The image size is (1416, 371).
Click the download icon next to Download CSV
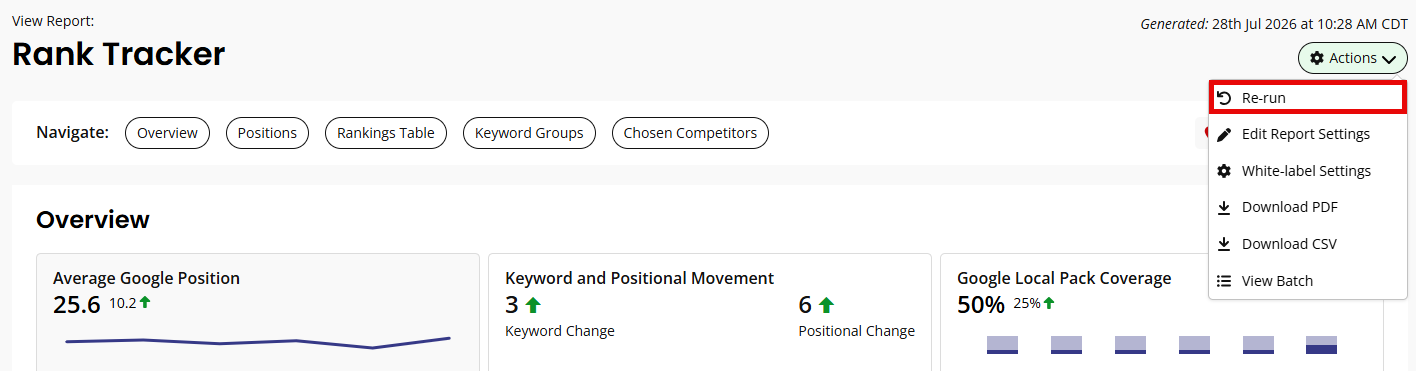click(x=1224, y=244)
